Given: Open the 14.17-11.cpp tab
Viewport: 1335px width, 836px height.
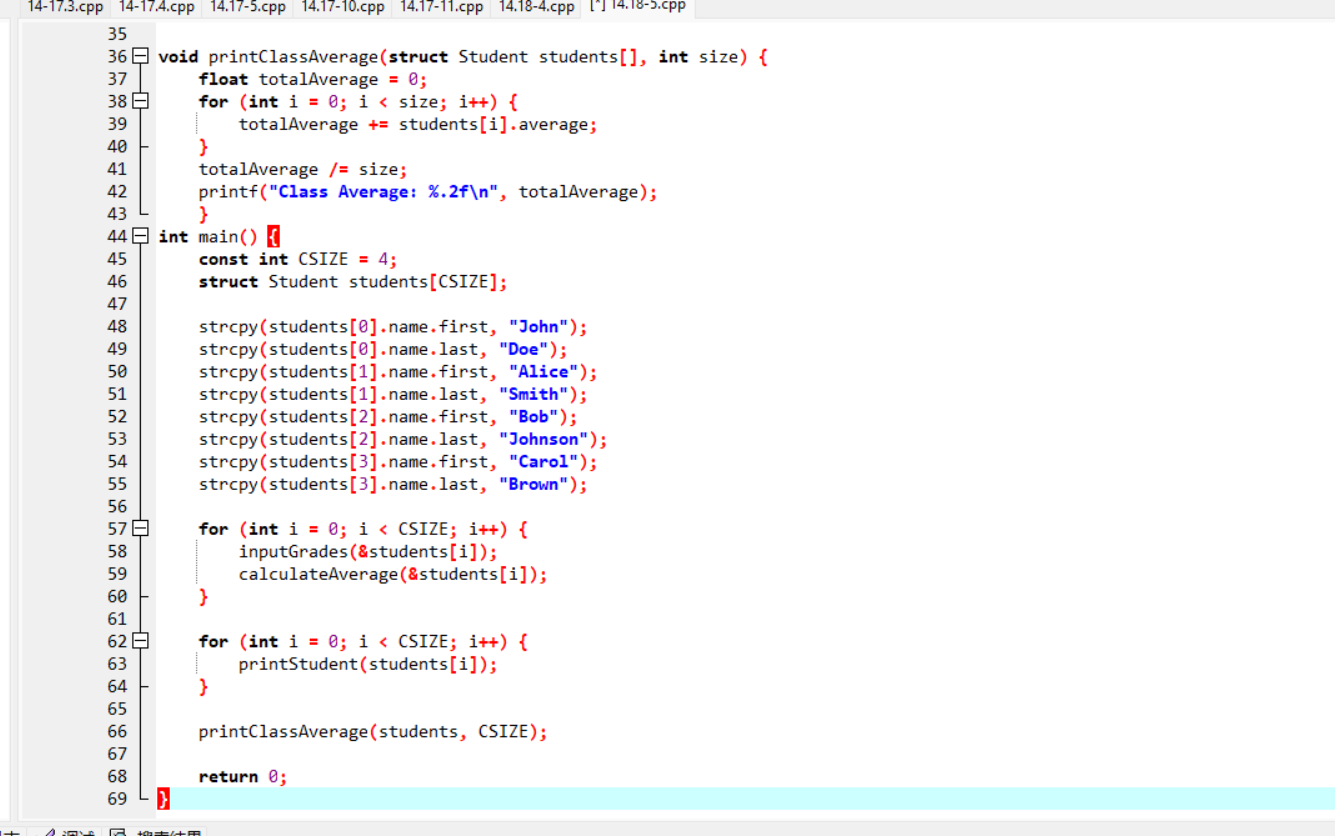Looking at the screenshot, I should pyautogui.click(x=441, y=7).
